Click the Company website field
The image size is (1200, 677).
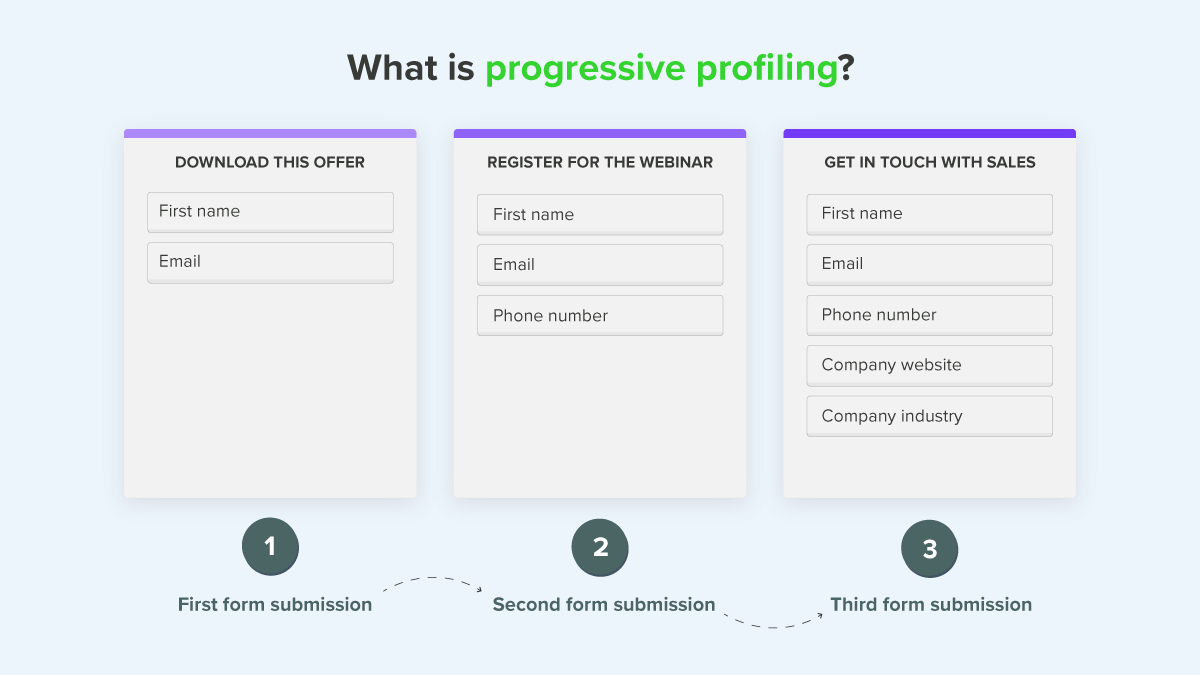[929, 365]
